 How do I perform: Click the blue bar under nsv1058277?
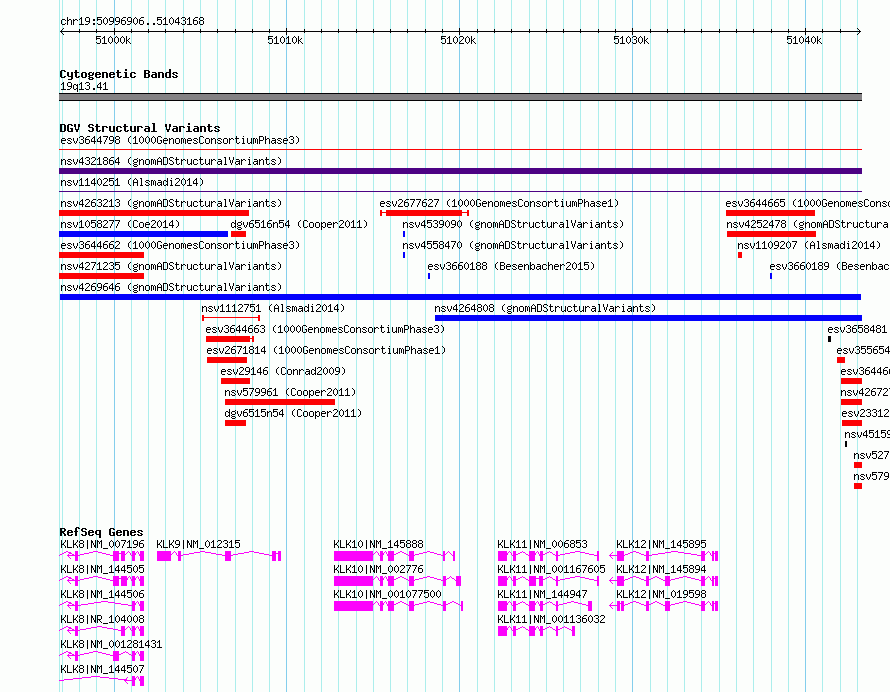144,234
